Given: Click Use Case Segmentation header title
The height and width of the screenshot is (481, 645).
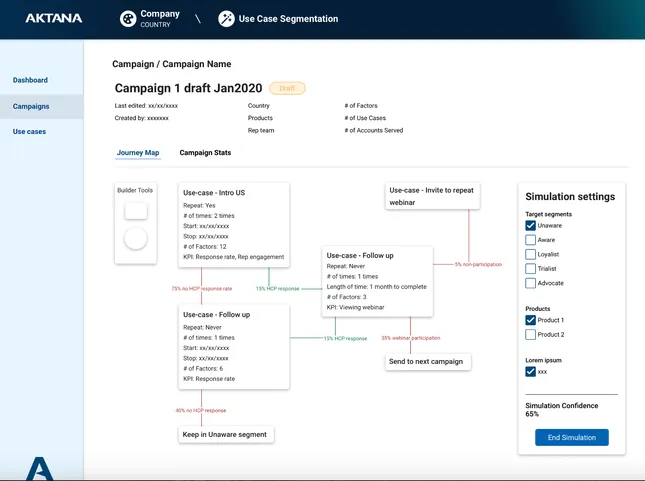Looking at the screenshot, I should [288, 19].
